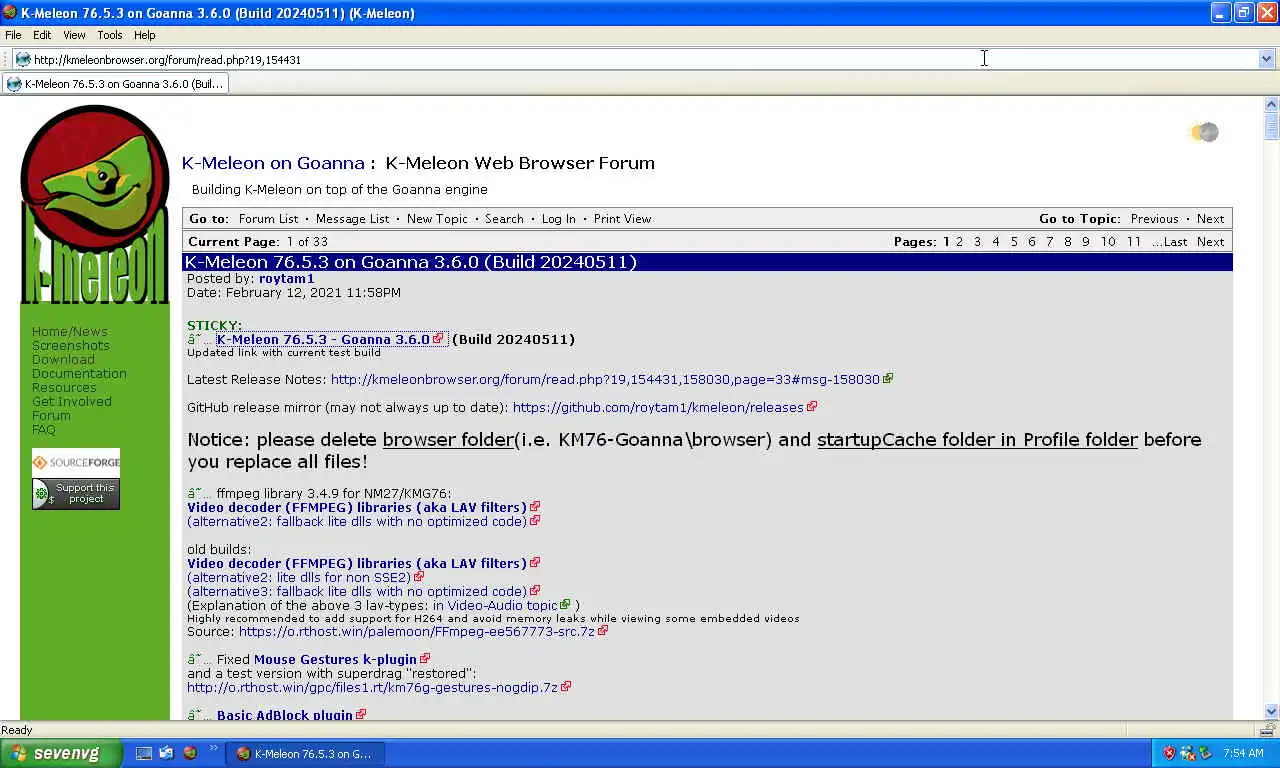
Task: Open Get Involved in the sidebar
Action: click(x=71, y=402)
